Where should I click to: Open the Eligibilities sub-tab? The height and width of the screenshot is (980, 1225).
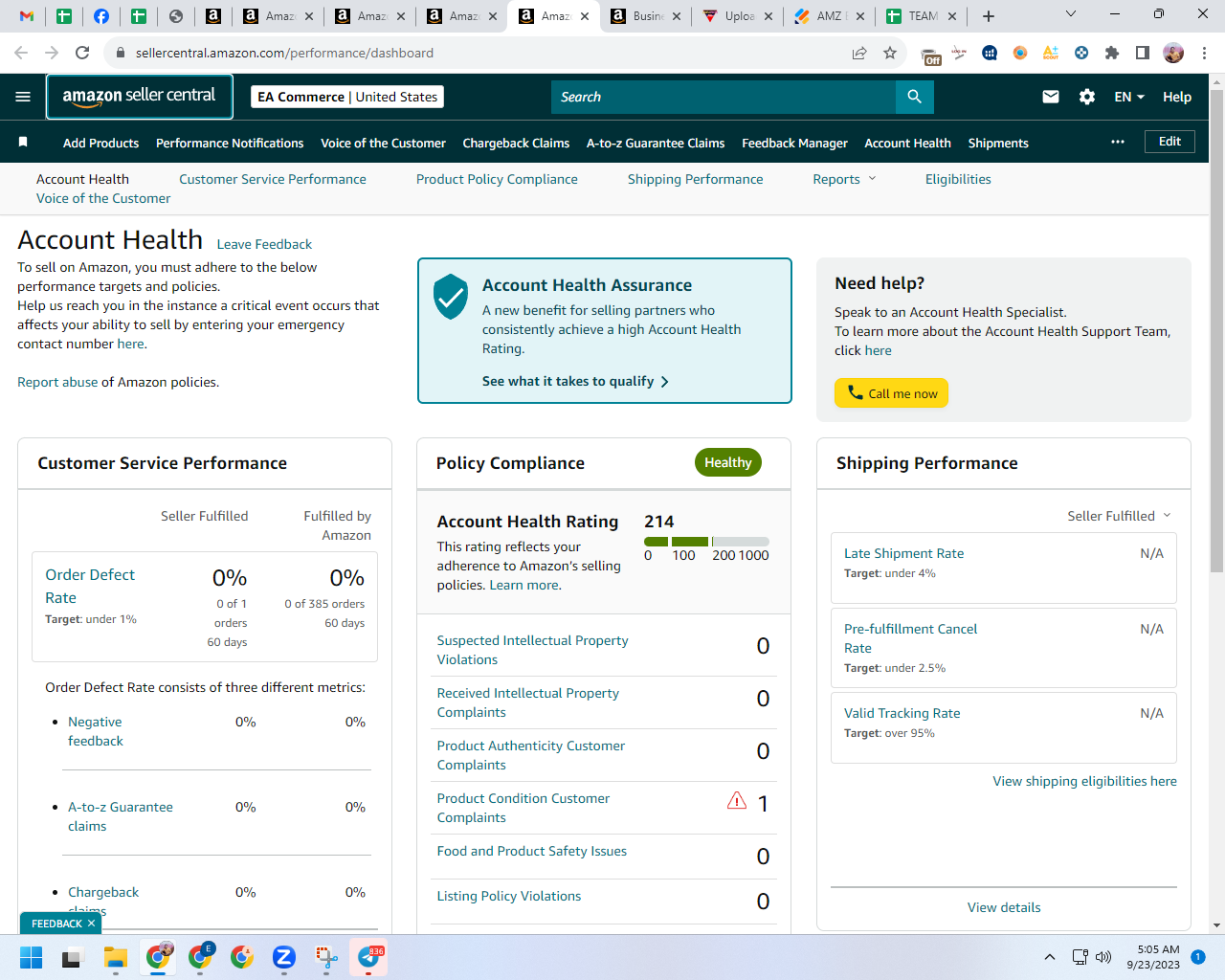click(x=958, y=179)
